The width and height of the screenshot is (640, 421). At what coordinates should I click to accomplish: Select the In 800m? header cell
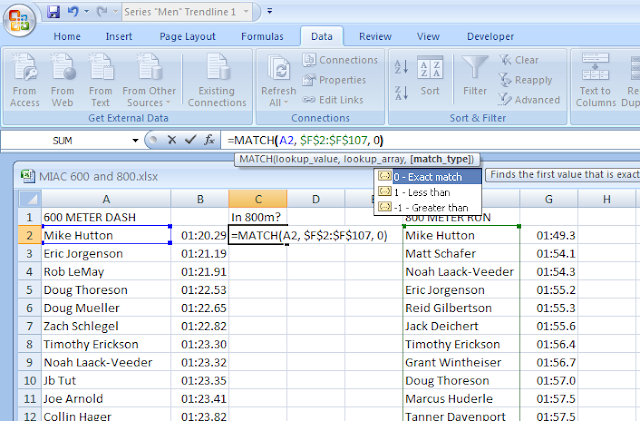click(258, 217)
